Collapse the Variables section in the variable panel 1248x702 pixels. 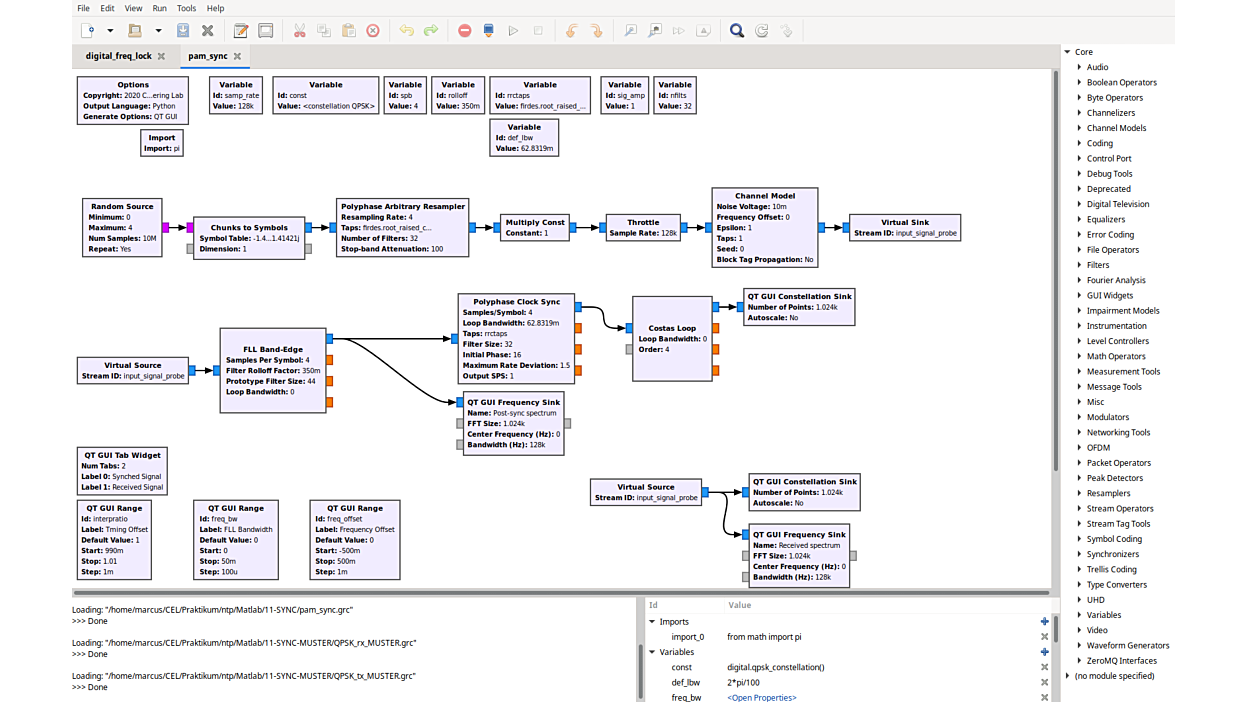(x=653, y=652)
